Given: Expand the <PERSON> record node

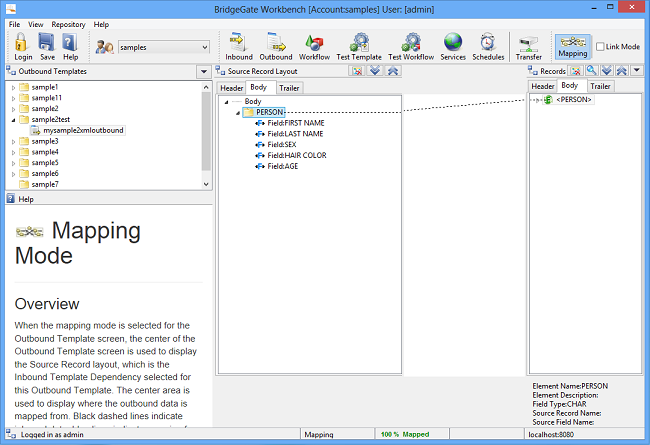Looking at the screenshot, I should click(x=538, y=100).
